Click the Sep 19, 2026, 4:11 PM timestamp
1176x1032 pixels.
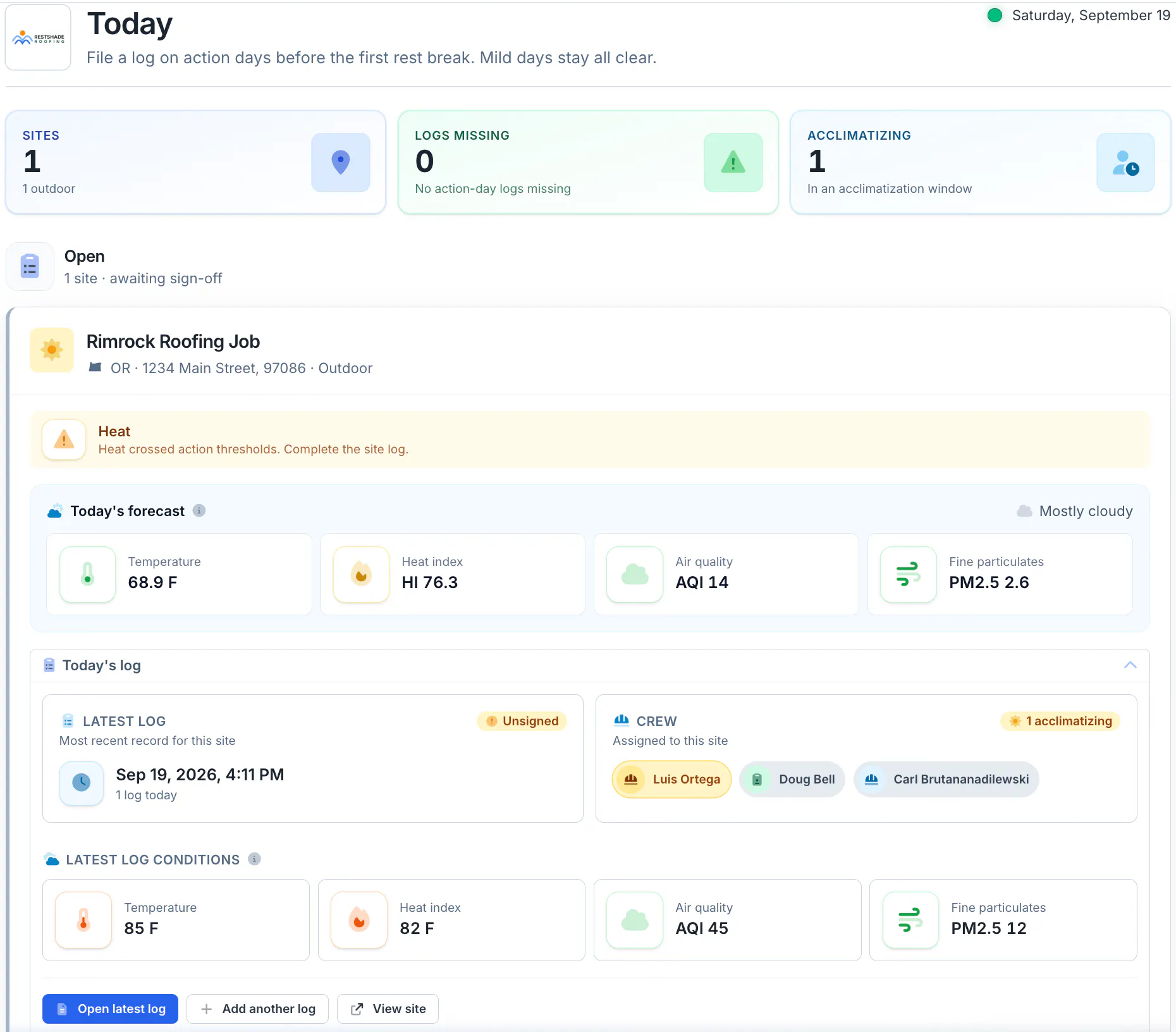(200, 775)
